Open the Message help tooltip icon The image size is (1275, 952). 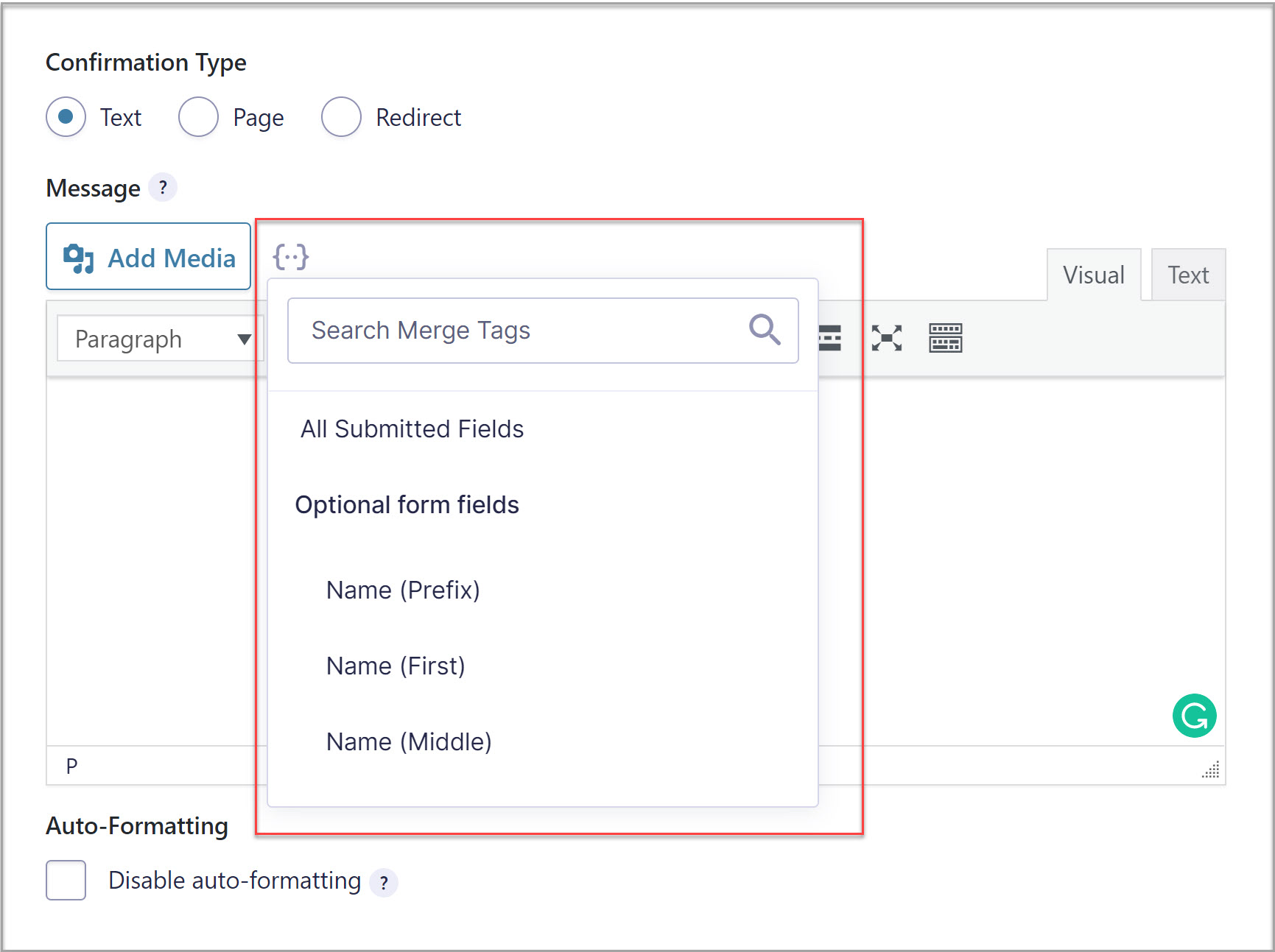tap(163, 188)
